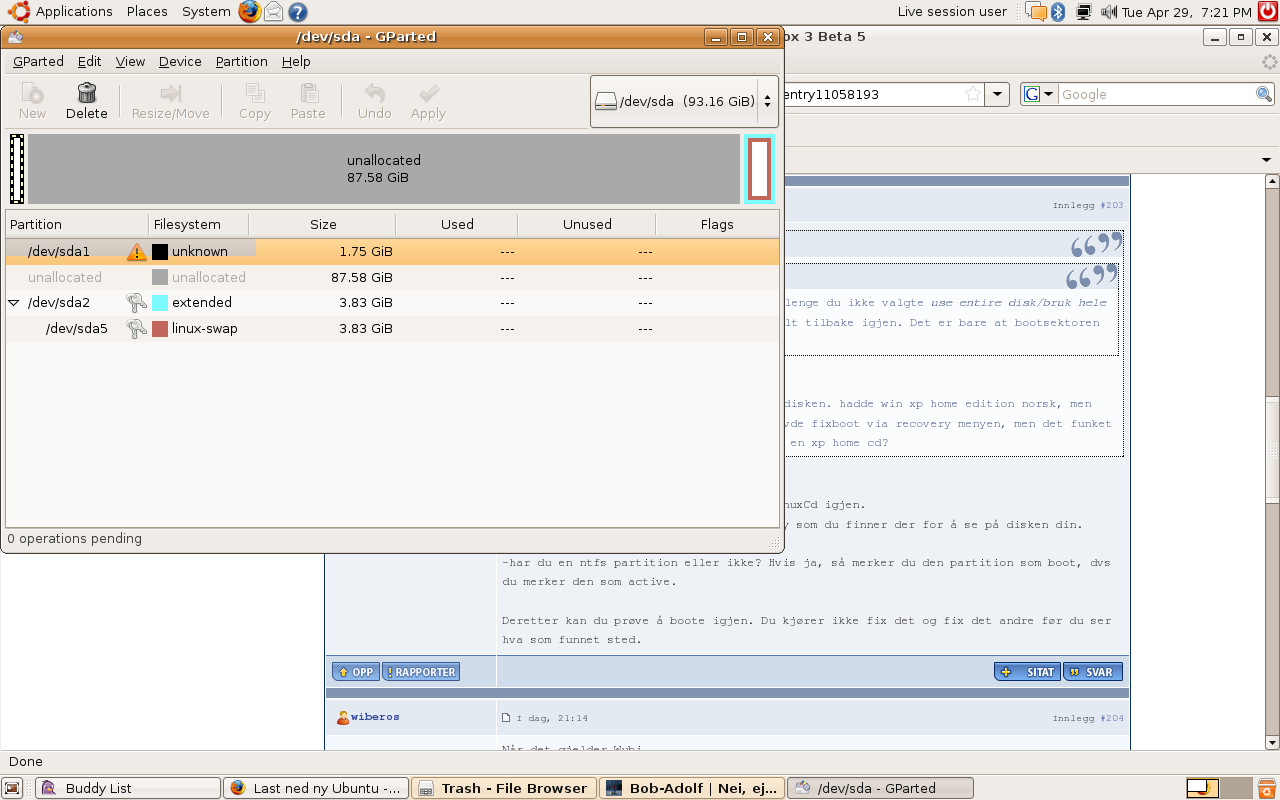
Task: Open the System menu
Action: click(206, 12)
